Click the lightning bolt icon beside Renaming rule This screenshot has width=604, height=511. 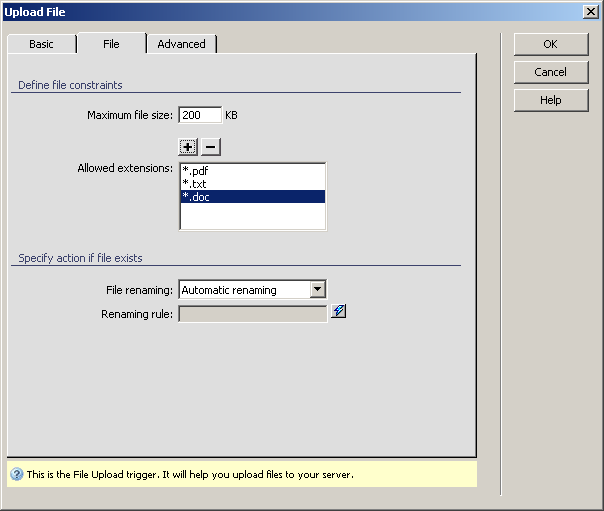(x=339, y=312)
